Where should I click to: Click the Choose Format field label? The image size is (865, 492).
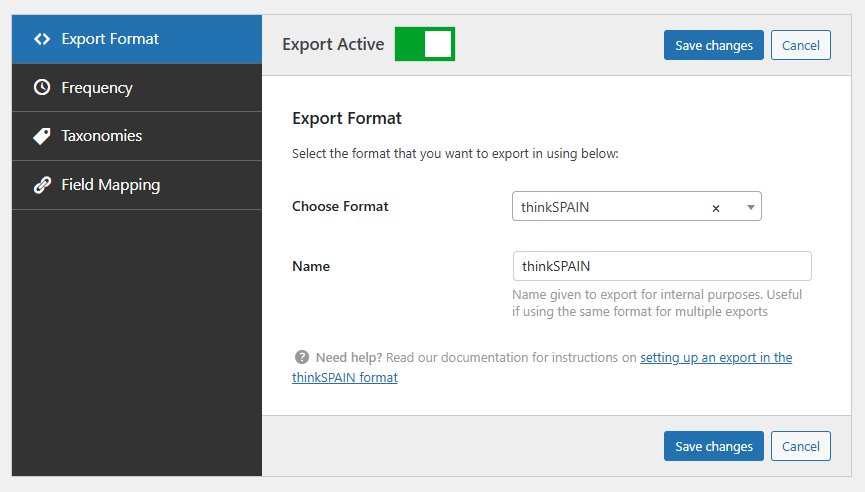tap(340, 206)
